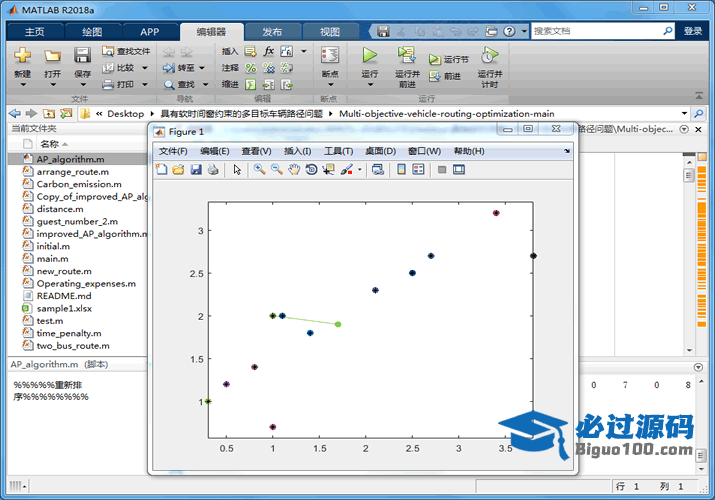This screenshot has width=715, height=500.
Task: Toggle the Edit Plot arrow tool
Action: 237,170
